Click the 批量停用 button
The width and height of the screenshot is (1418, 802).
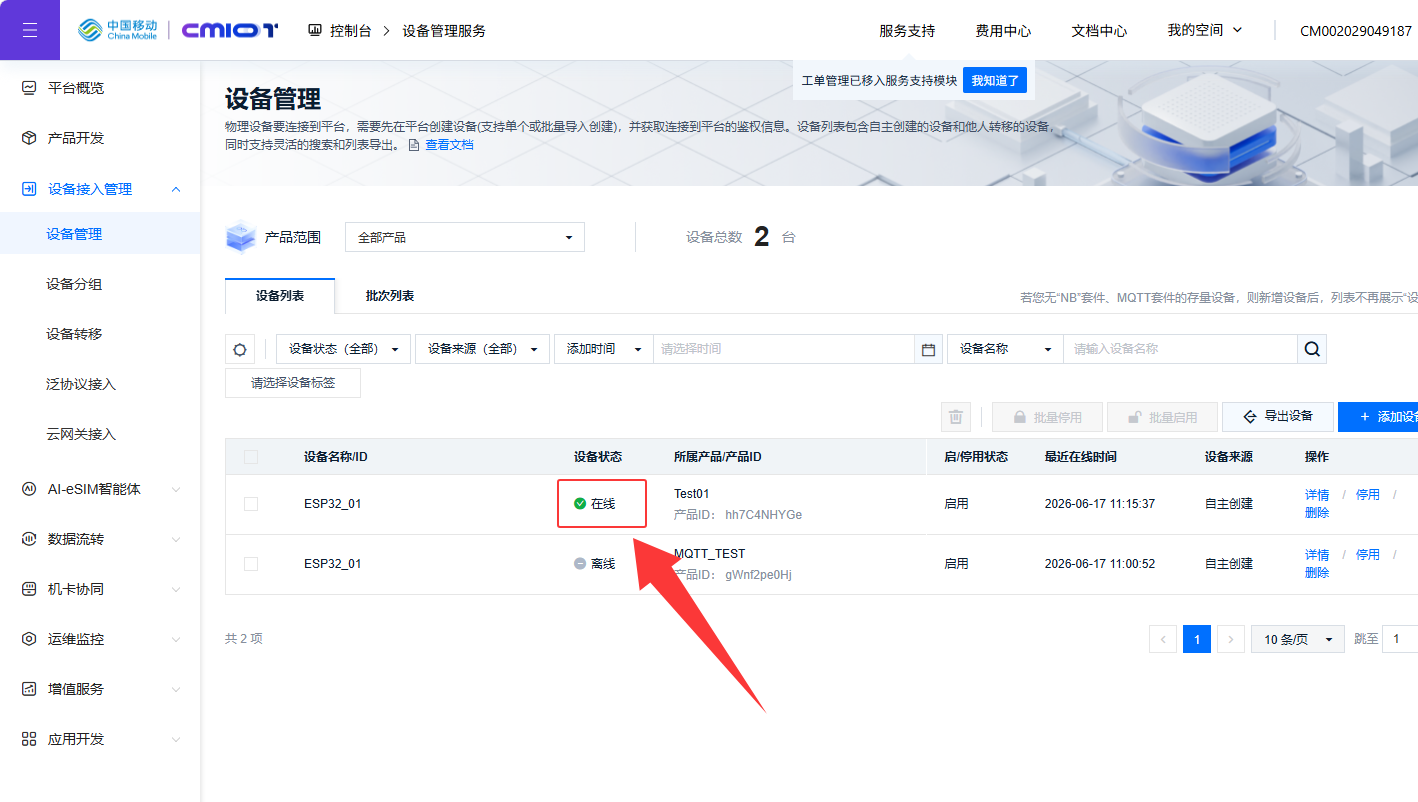coord(1047,417)
